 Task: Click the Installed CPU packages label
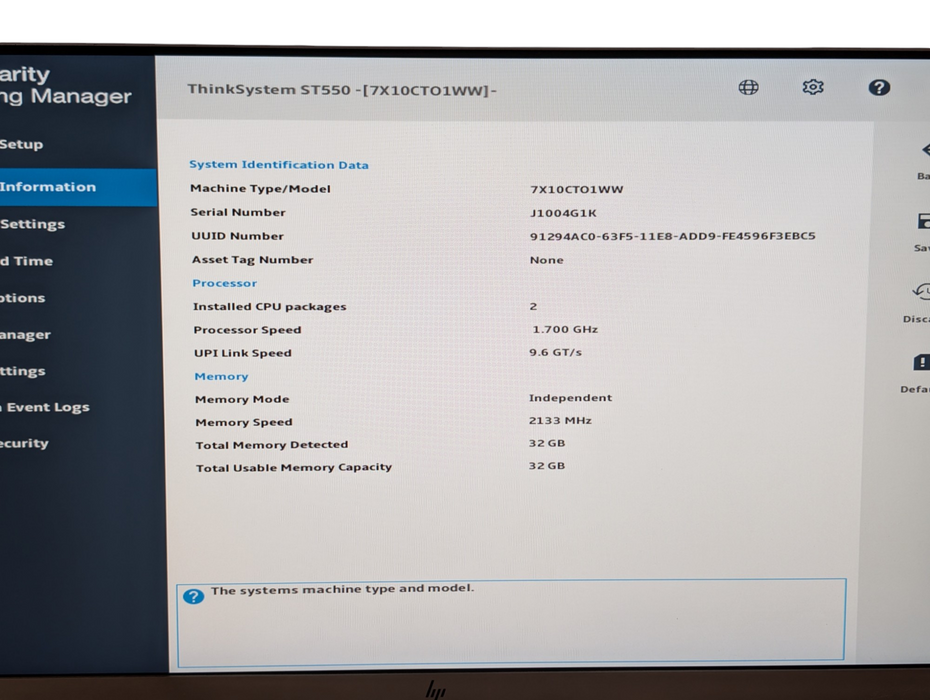pyautogui.click(x=269, y=307)
